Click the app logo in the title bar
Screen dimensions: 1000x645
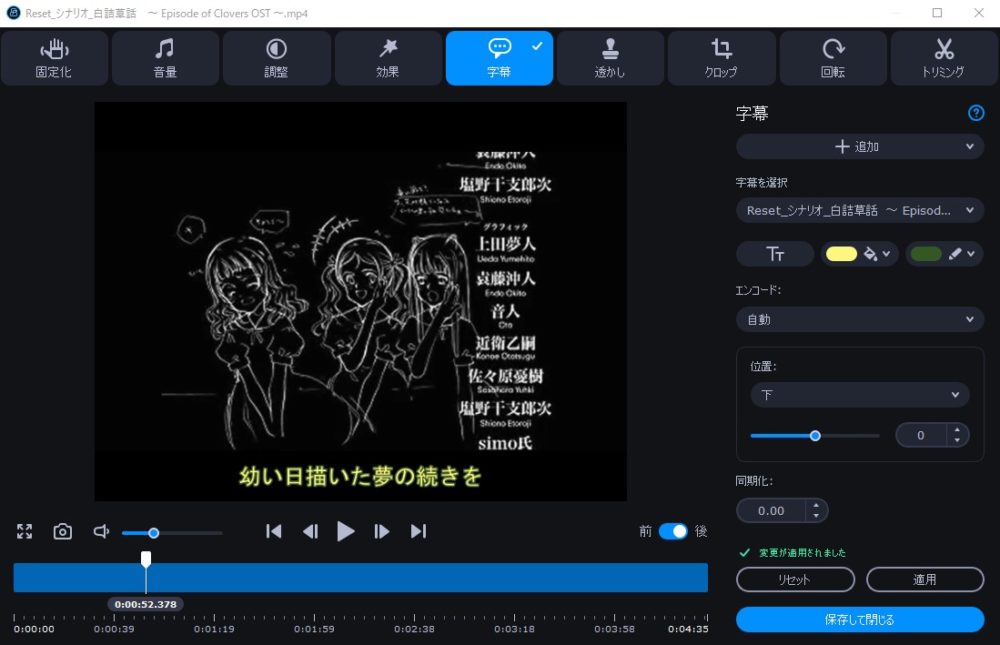13,13
